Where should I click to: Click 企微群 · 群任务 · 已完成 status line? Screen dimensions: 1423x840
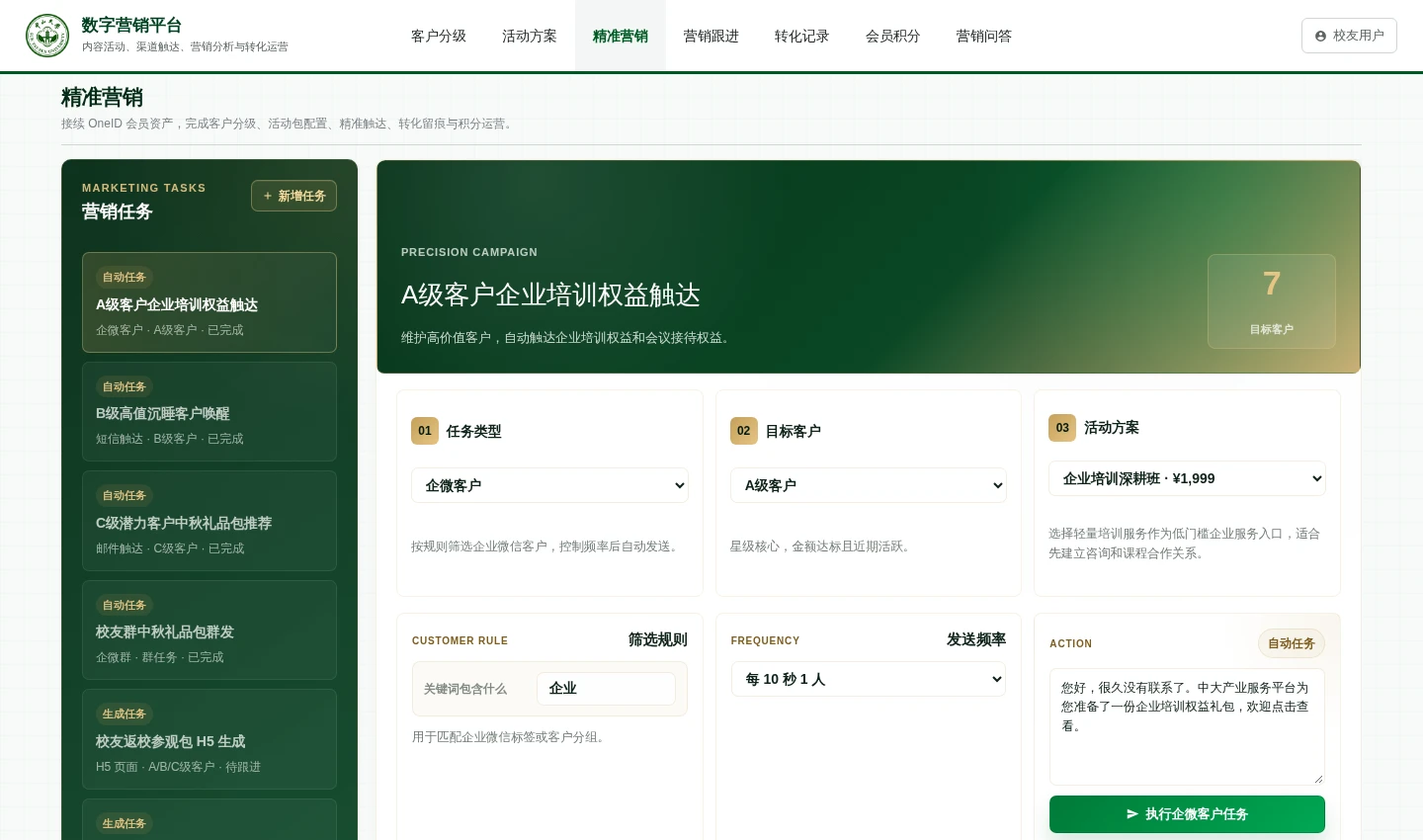pos(160,657)
